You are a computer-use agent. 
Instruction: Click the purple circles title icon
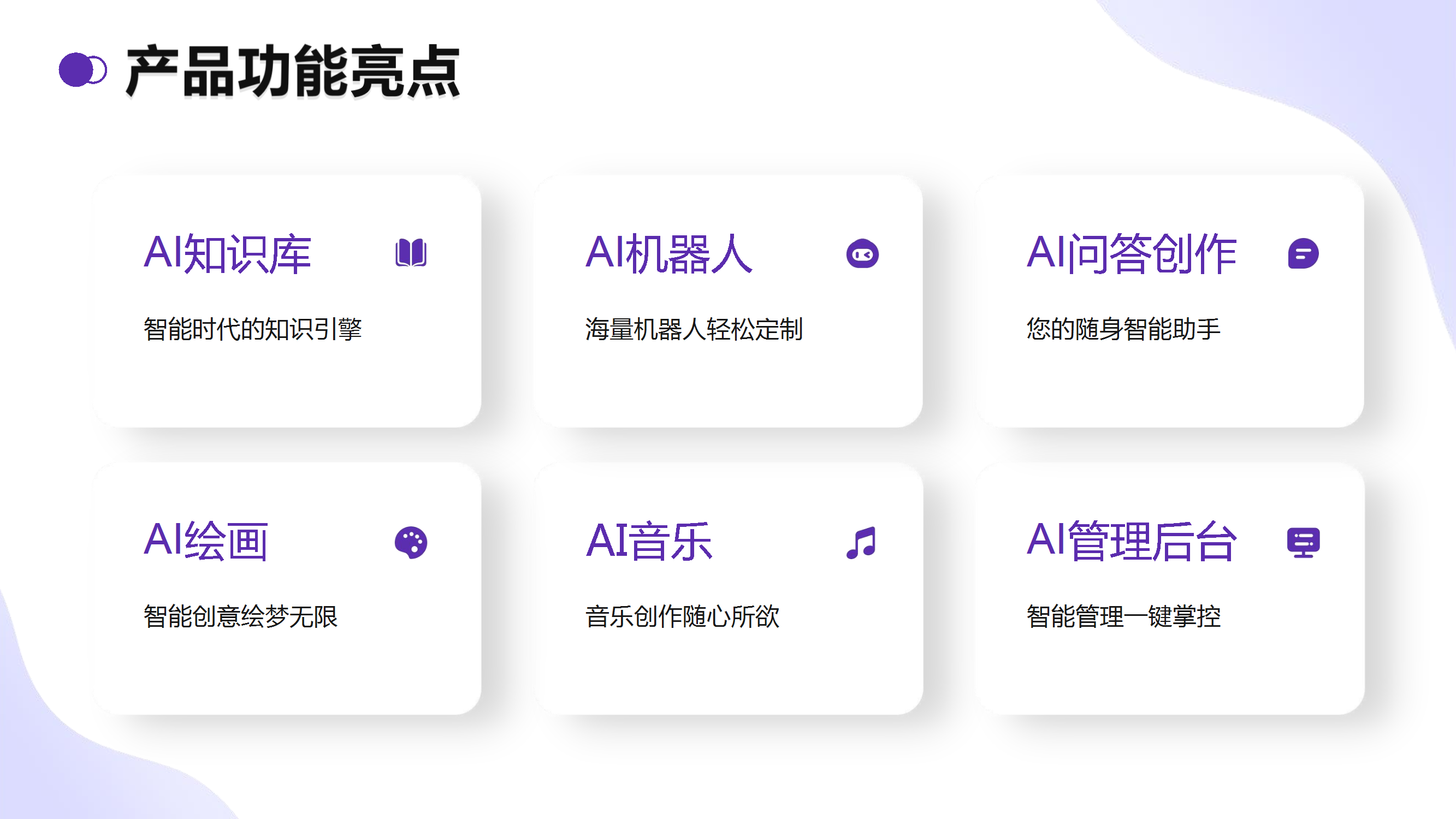pos(82,70)
